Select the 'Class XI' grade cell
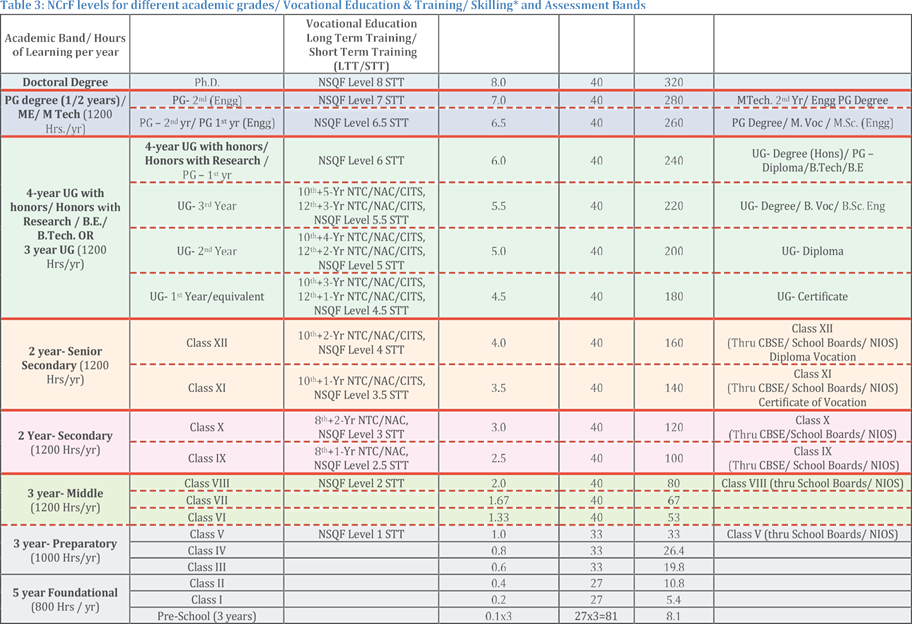This screenshot has height=624, width=912. pos(206,388)
